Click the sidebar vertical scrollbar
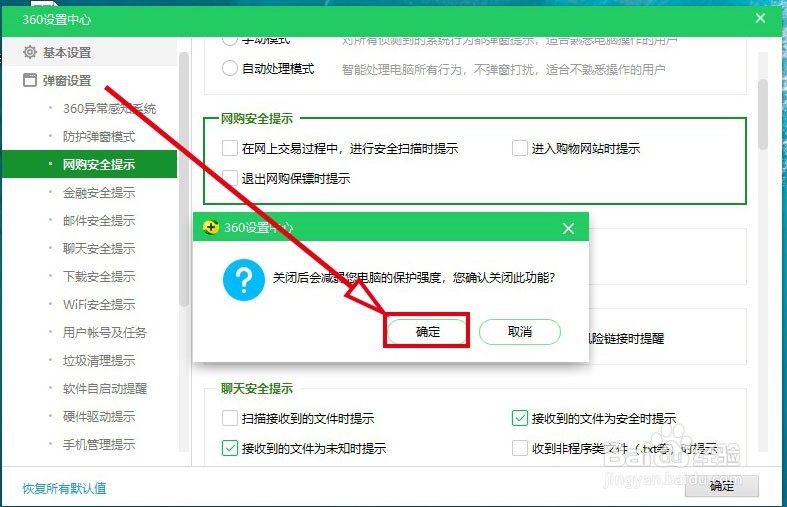Viewport: 787px width, 507px height. [x=184, y=179]
